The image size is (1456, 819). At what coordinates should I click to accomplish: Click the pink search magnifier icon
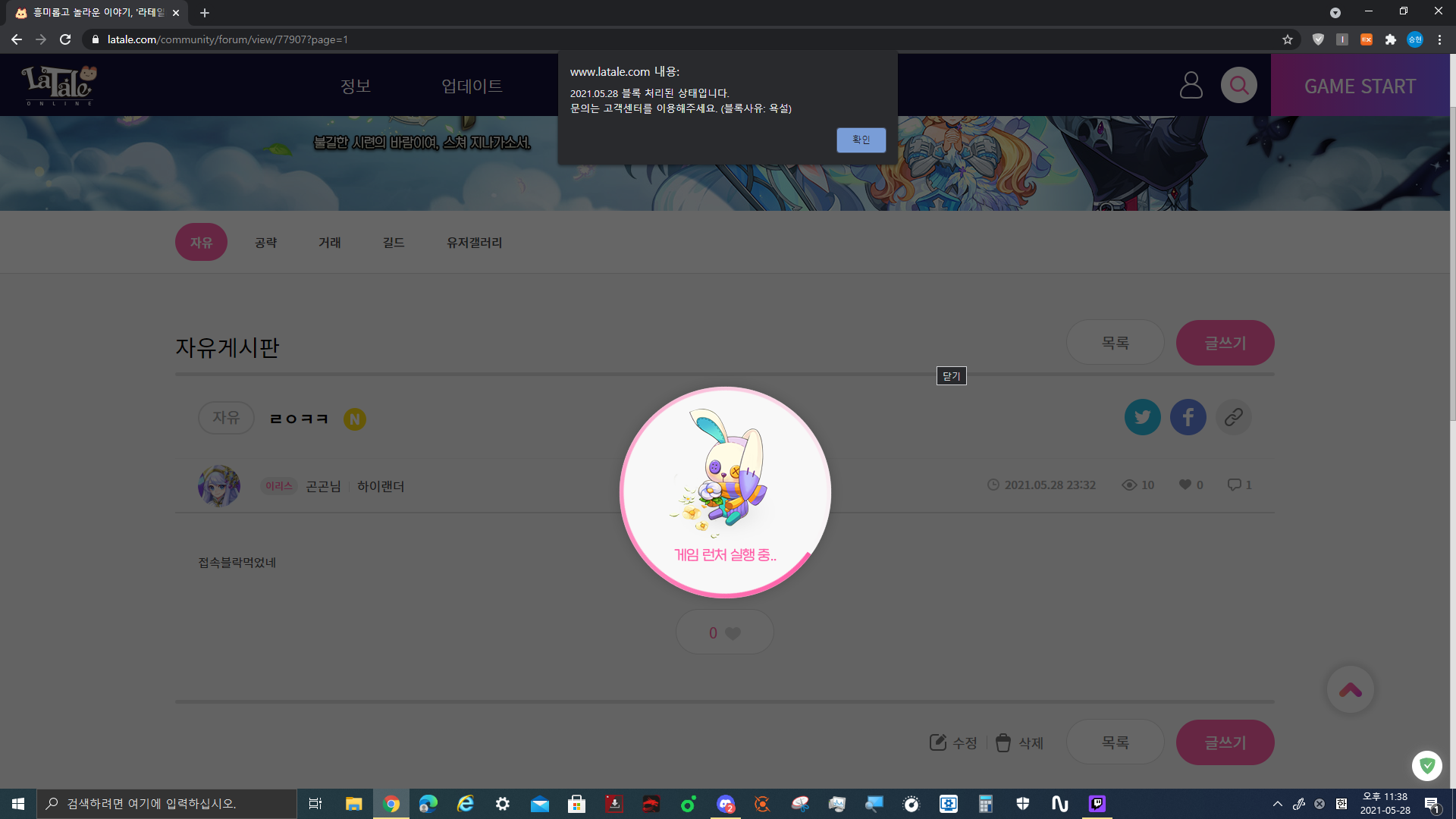pyautogui.click(x=1238, y=85)
